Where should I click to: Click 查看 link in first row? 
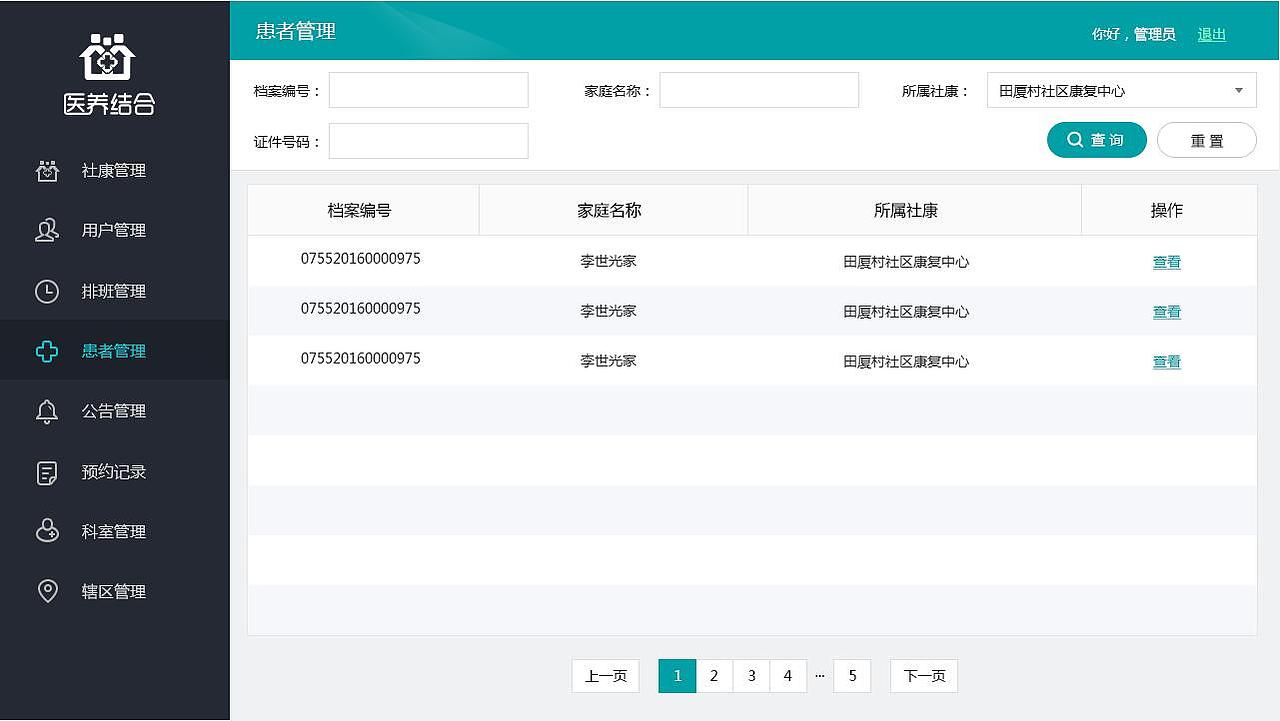[x=1167, y=262]
